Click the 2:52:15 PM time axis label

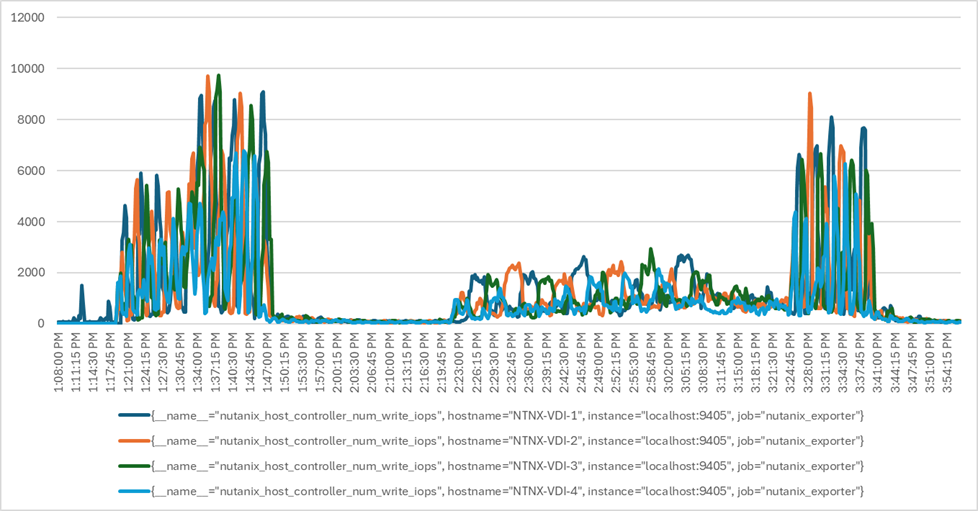pos(616,363)
